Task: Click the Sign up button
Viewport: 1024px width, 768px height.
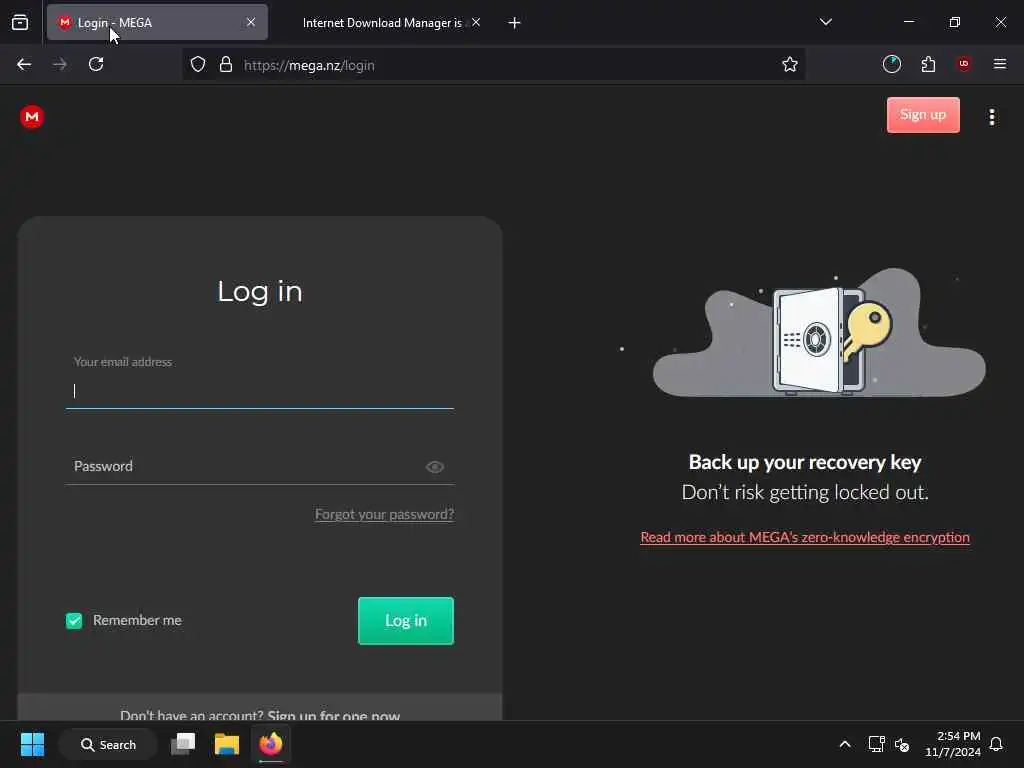Action: [x=923, y=115]
